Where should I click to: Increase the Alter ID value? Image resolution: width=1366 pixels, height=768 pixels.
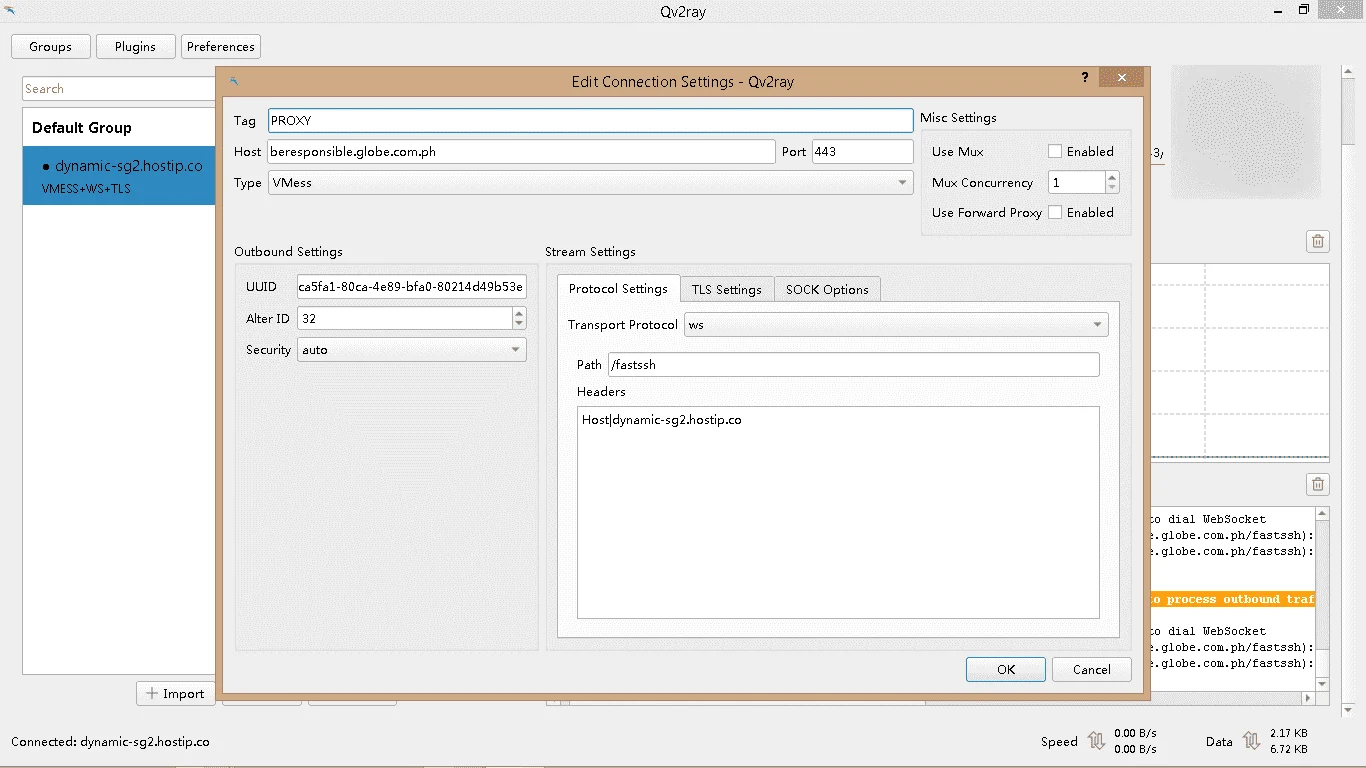[519, 313]
